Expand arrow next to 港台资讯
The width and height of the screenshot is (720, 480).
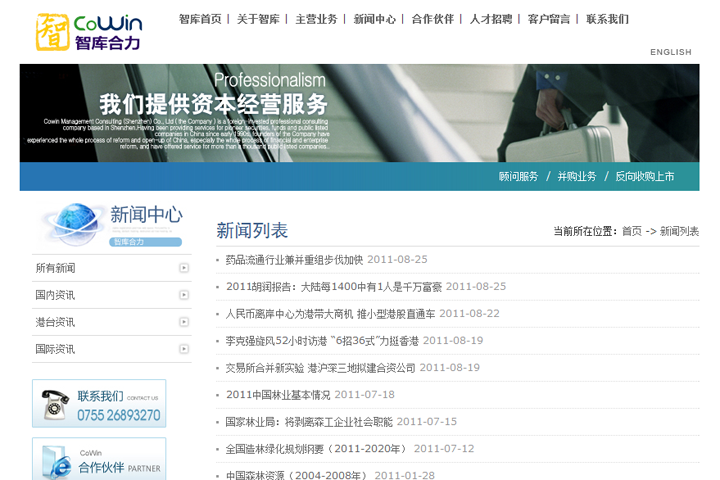point(184,322)
